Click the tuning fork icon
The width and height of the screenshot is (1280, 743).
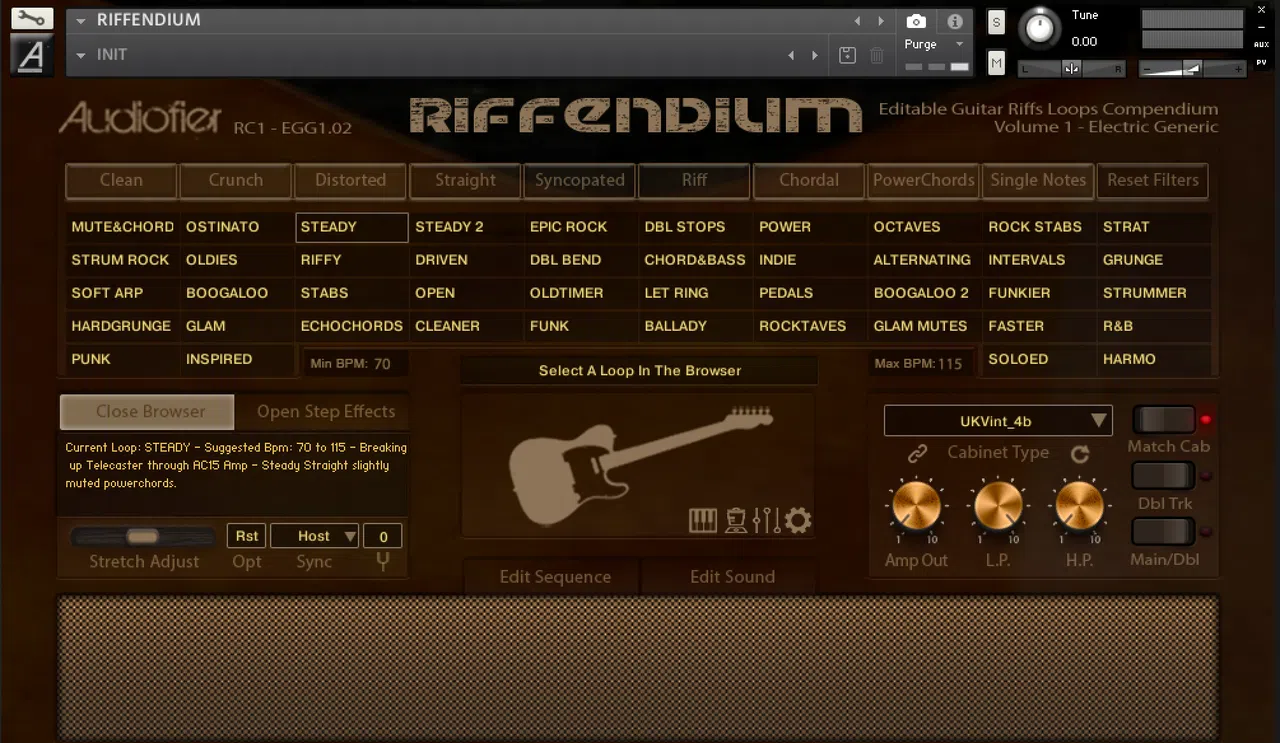point(382,561)
